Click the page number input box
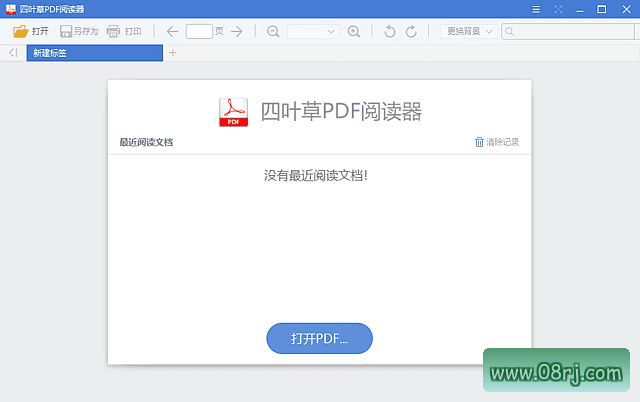The height and width of the screenshot is (402, 640). [199, 31]
